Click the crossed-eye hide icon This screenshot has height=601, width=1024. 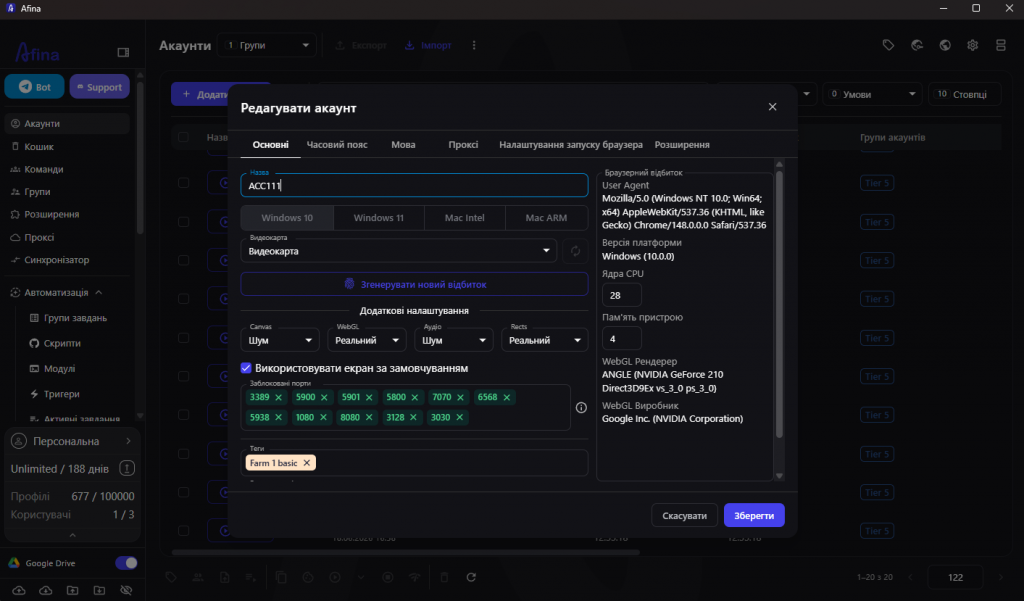(x=126, y=591)
